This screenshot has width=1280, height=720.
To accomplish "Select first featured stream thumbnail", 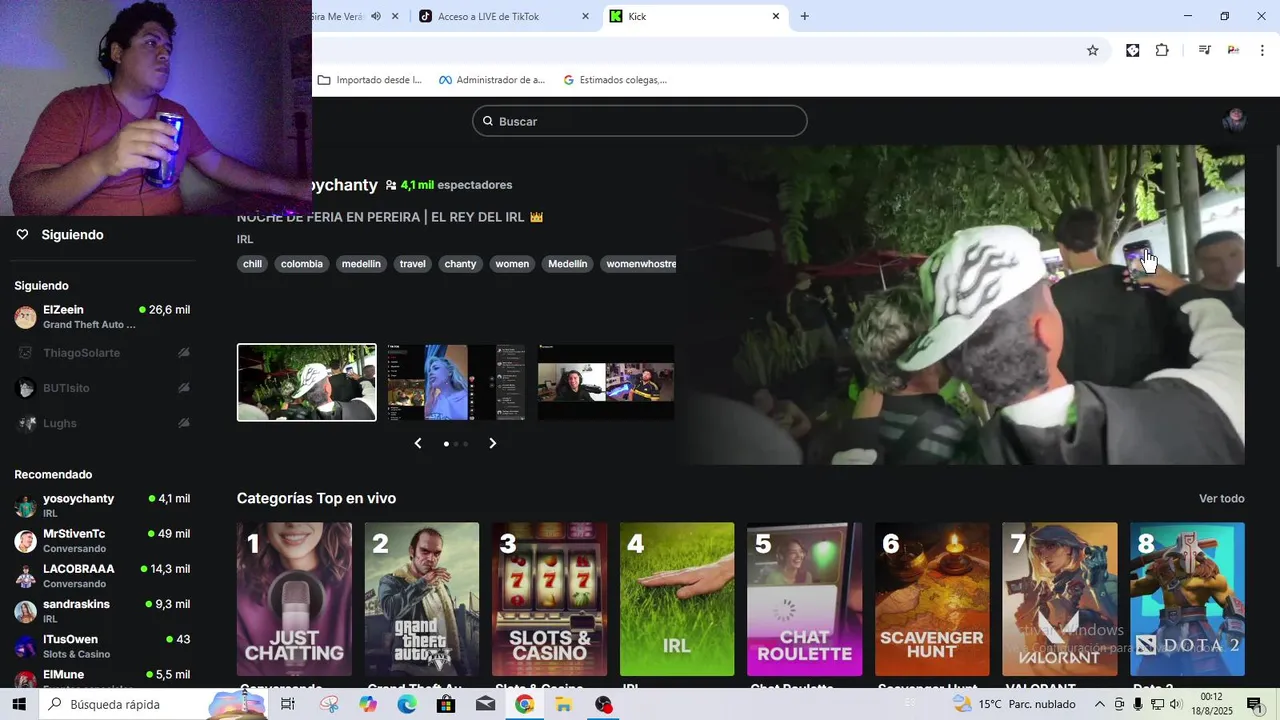I will click(x=307, y=382).
